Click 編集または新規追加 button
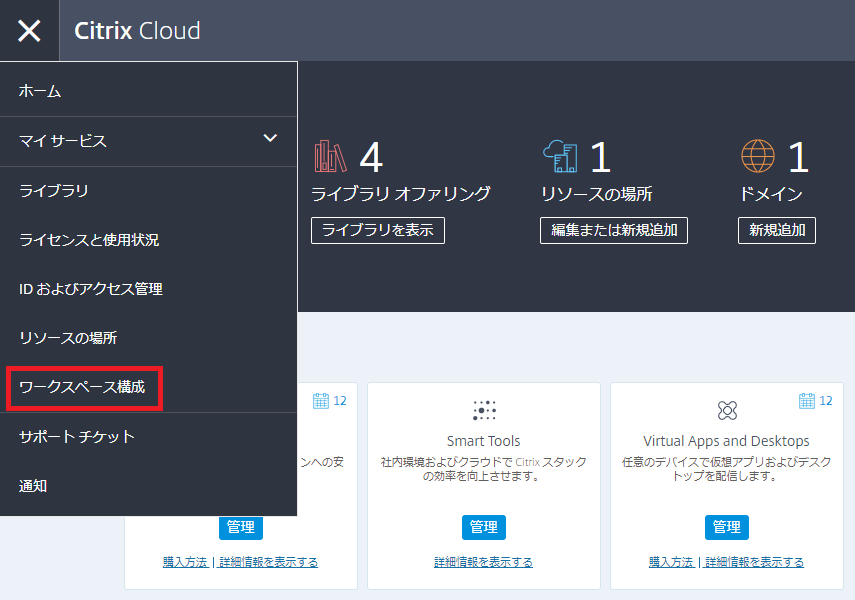 point(613,230)
